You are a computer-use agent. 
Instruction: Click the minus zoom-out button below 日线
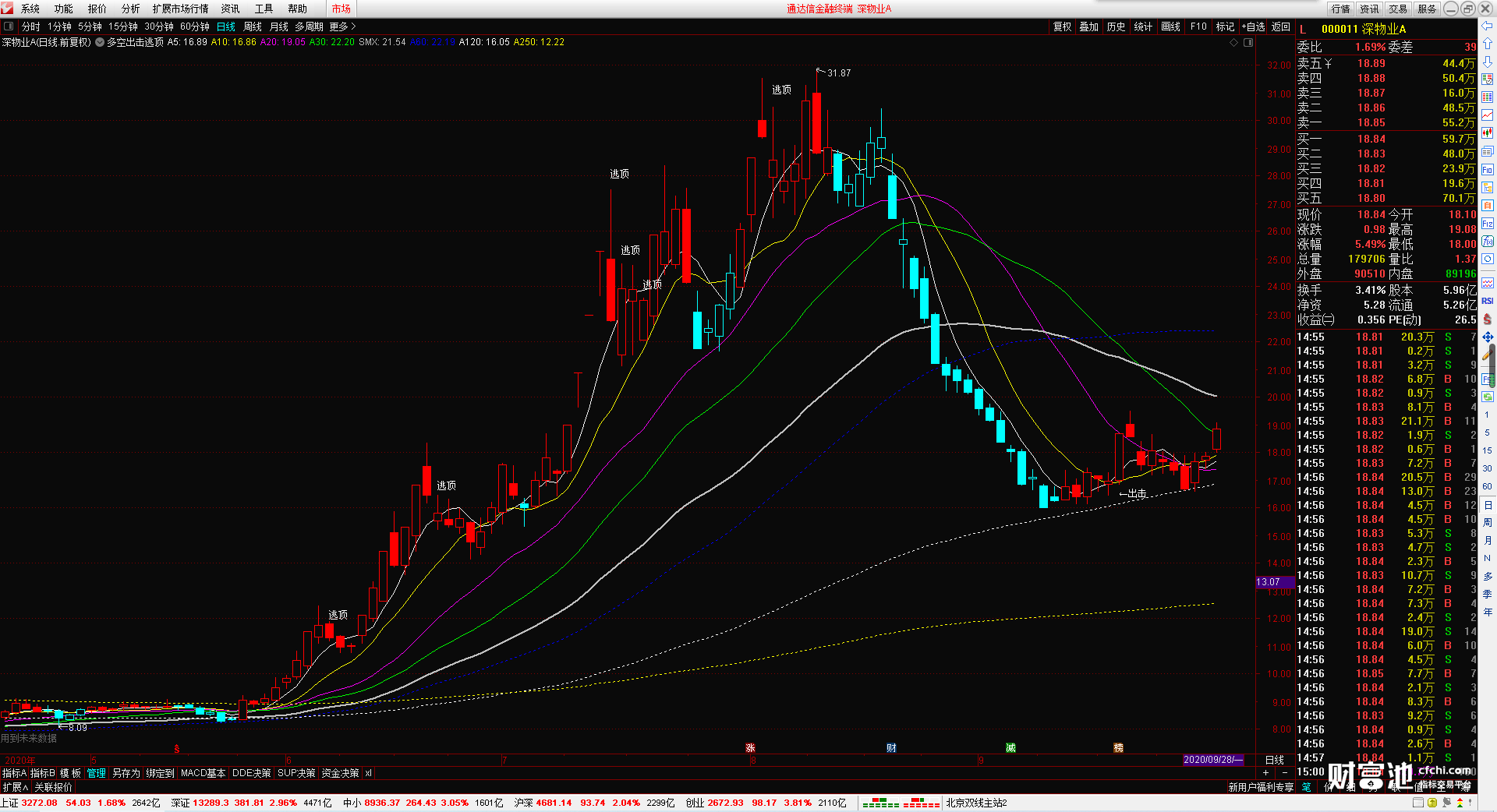tap(1285, 772)
